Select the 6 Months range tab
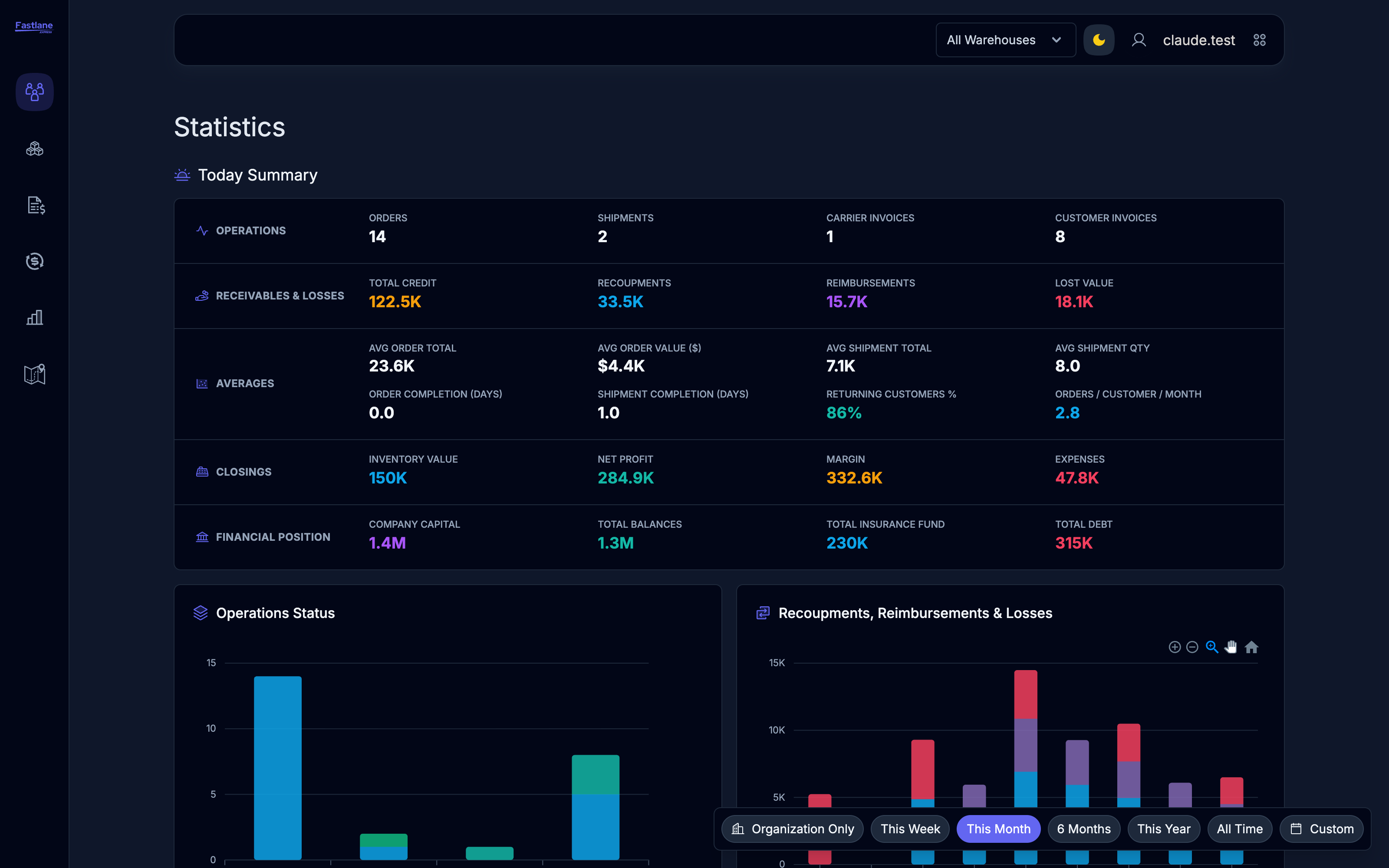Screen dimensions: 1389x868 tap(1084, 829)
